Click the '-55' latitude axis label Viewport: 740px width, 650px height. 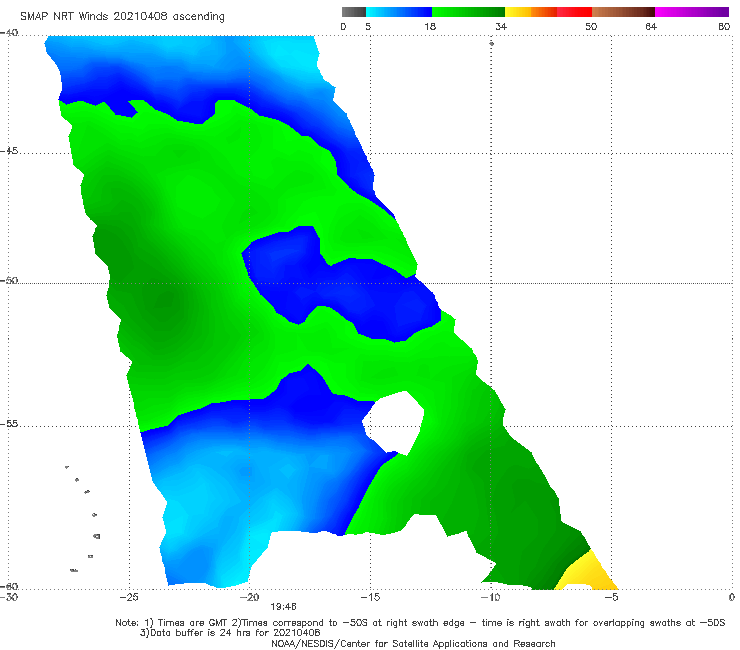coord(9,424)
